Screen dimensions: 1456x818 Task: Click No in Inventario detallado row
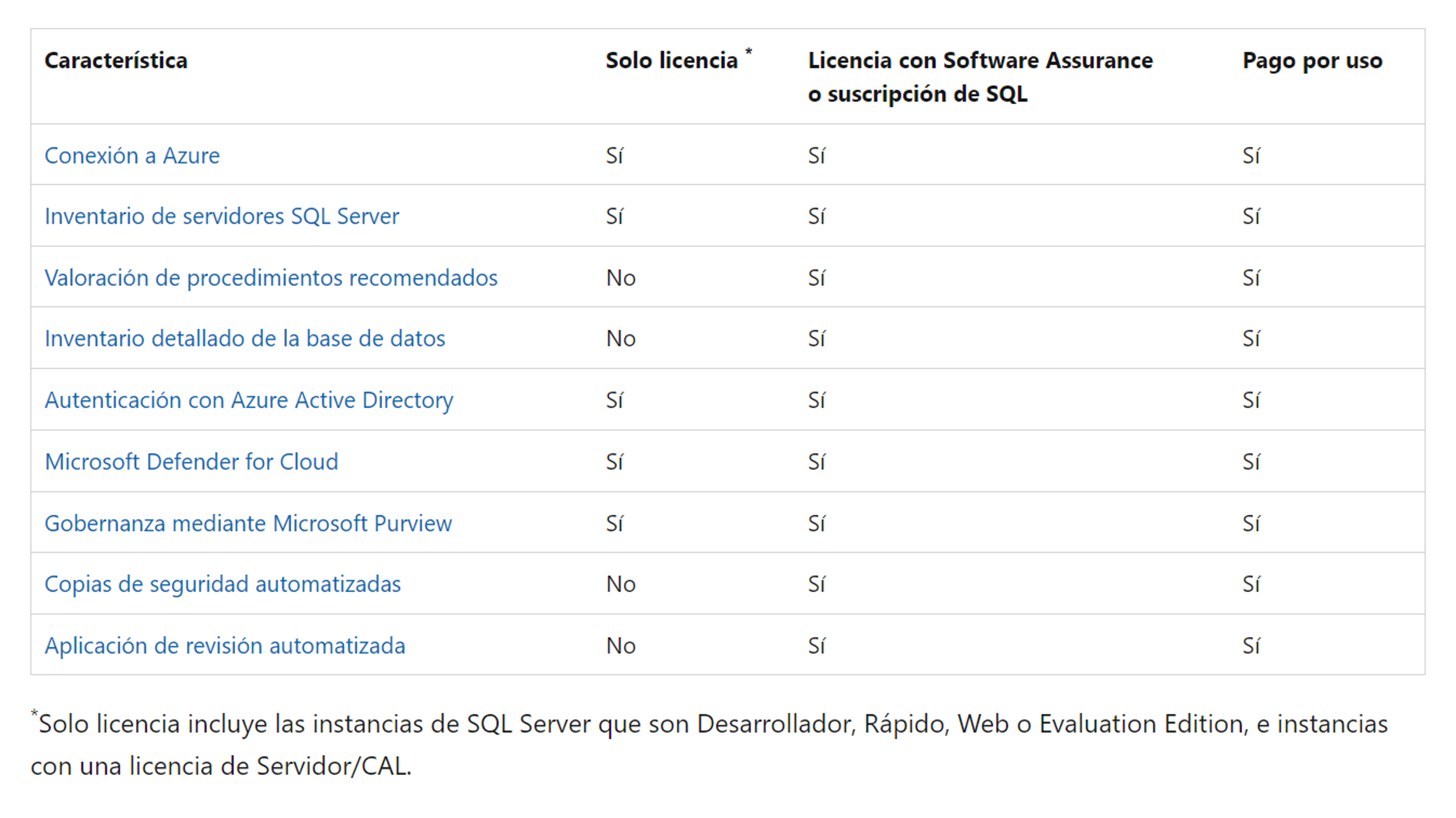pyautogui.click(x=621, y=338)
